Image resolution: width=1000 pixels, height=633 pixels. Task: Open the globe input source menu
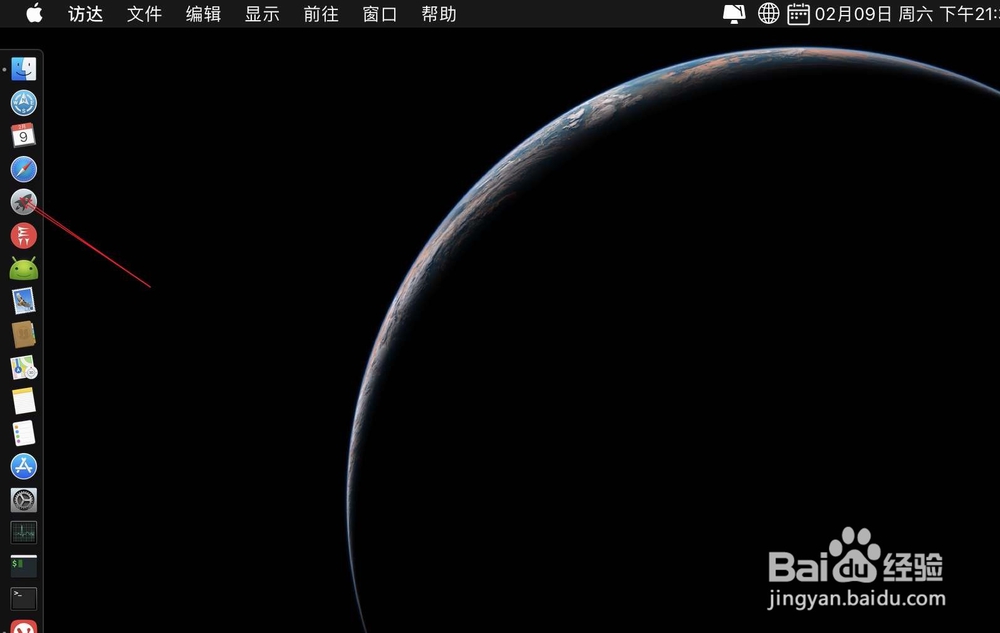pyautogui.click(x=768, y=13)
